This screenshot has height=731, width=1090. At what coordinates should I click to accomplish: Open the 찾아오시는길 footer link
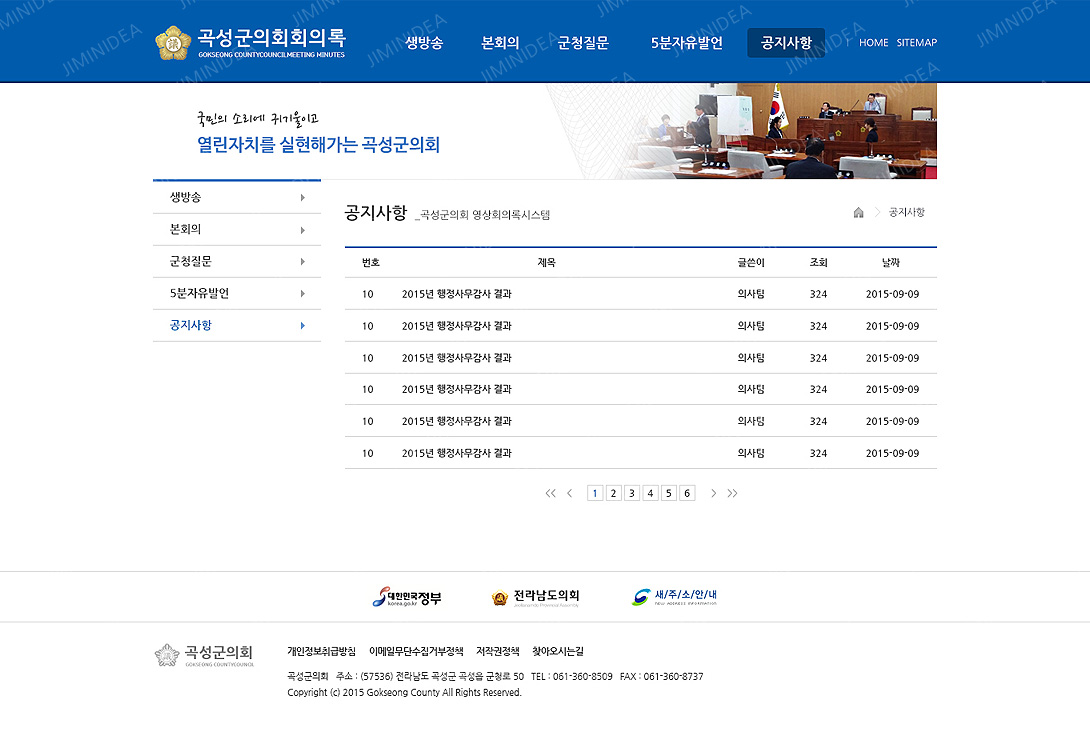(x=558, y=652)
